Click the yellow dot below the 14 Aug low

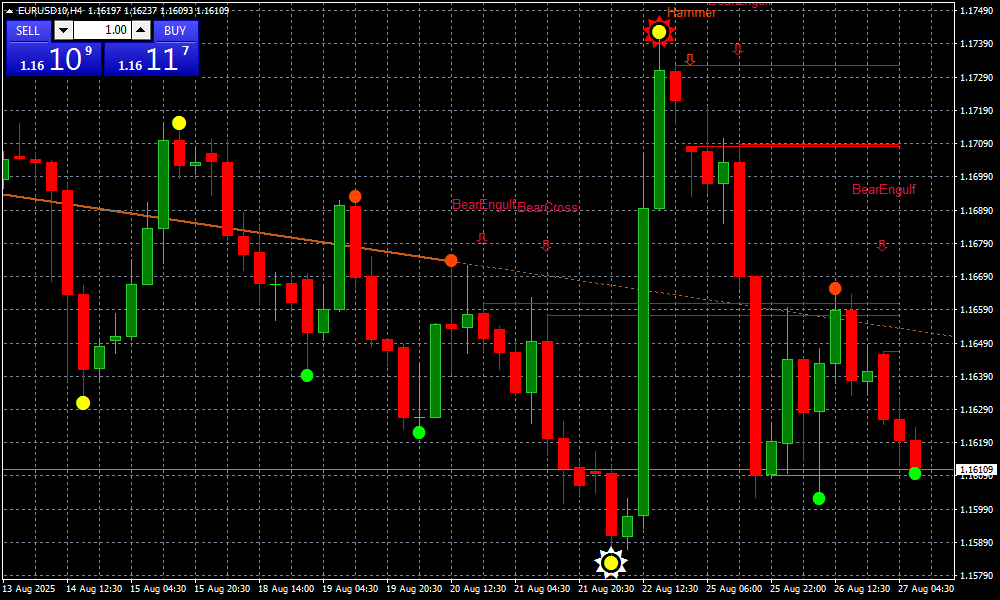coord(83,403)
